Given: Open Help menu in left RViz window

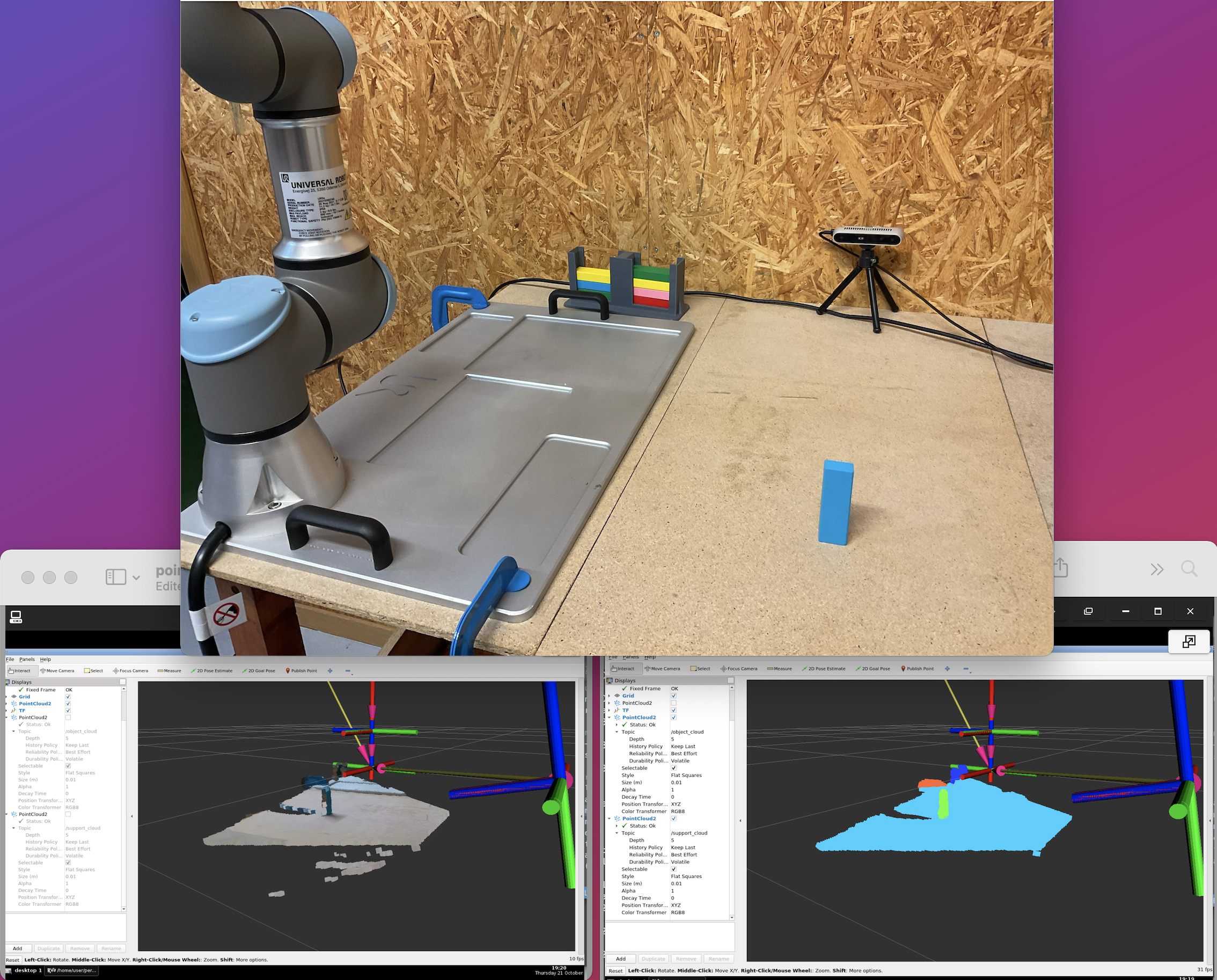Looking at the screenshot, I should [x=45, y=659].
